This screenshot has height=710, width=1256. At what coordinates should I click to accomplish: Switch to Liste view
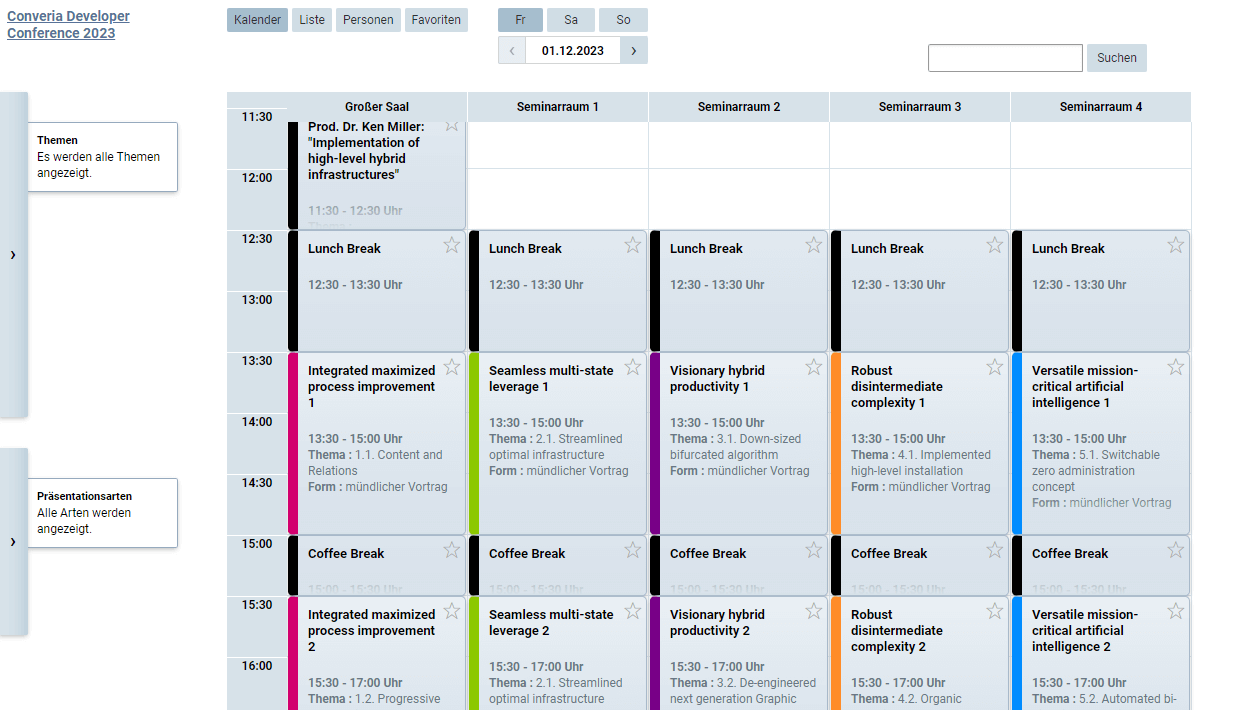(x=312, y=20)
